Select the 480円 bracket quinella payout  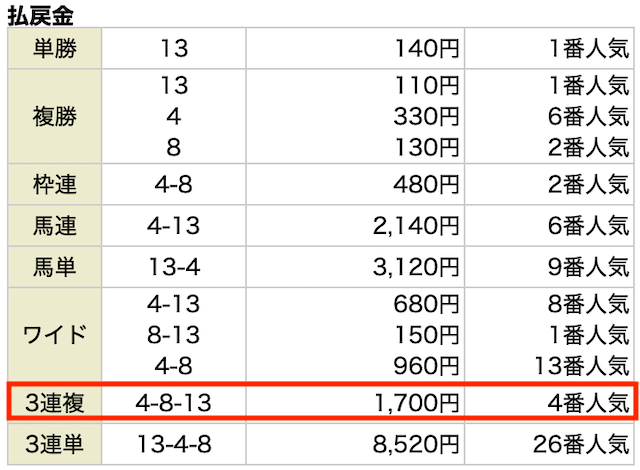point(427,184)
